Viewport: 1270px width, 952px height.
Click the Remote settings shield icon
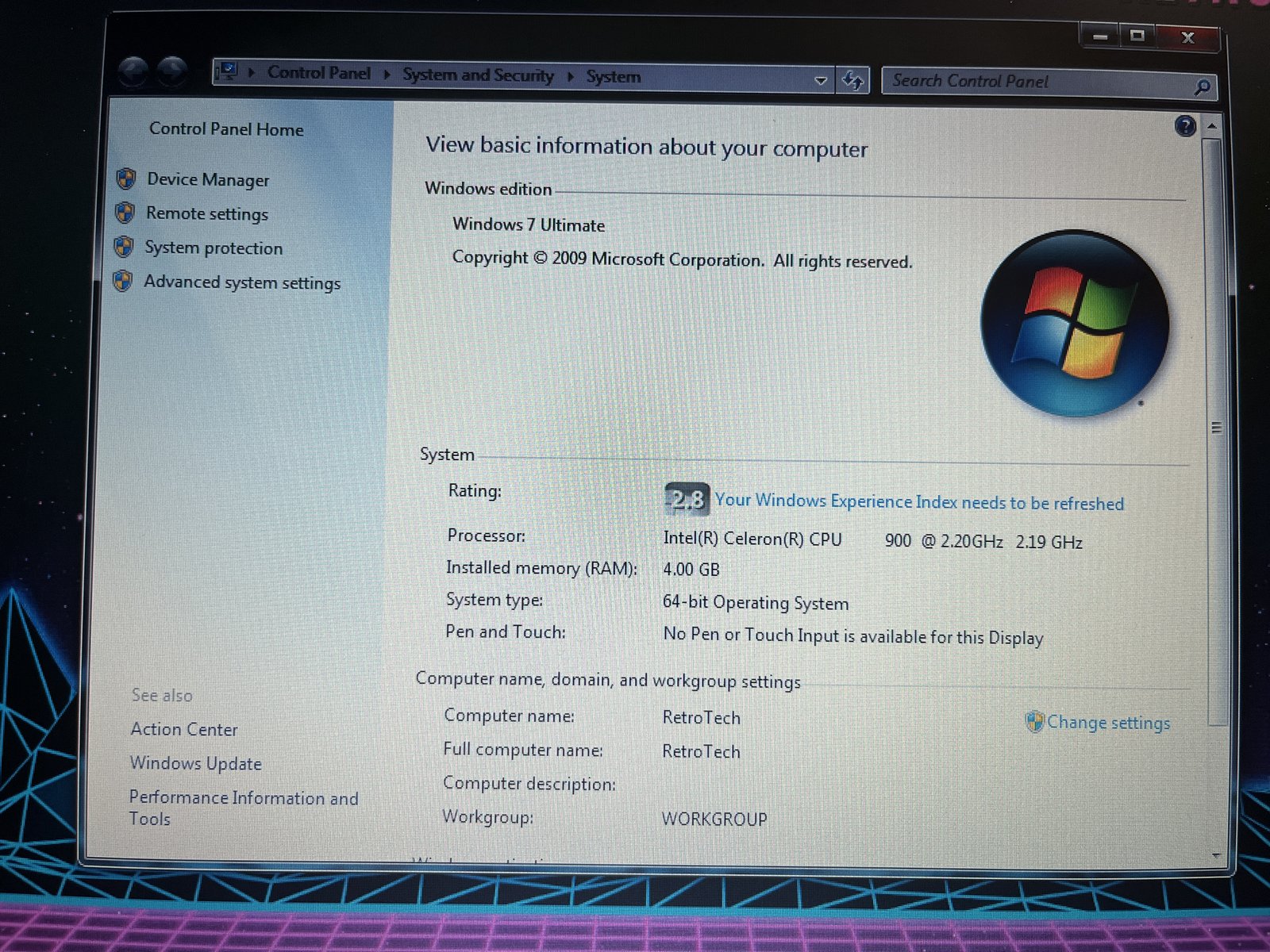pyautogui.click(x=125, y=213)
